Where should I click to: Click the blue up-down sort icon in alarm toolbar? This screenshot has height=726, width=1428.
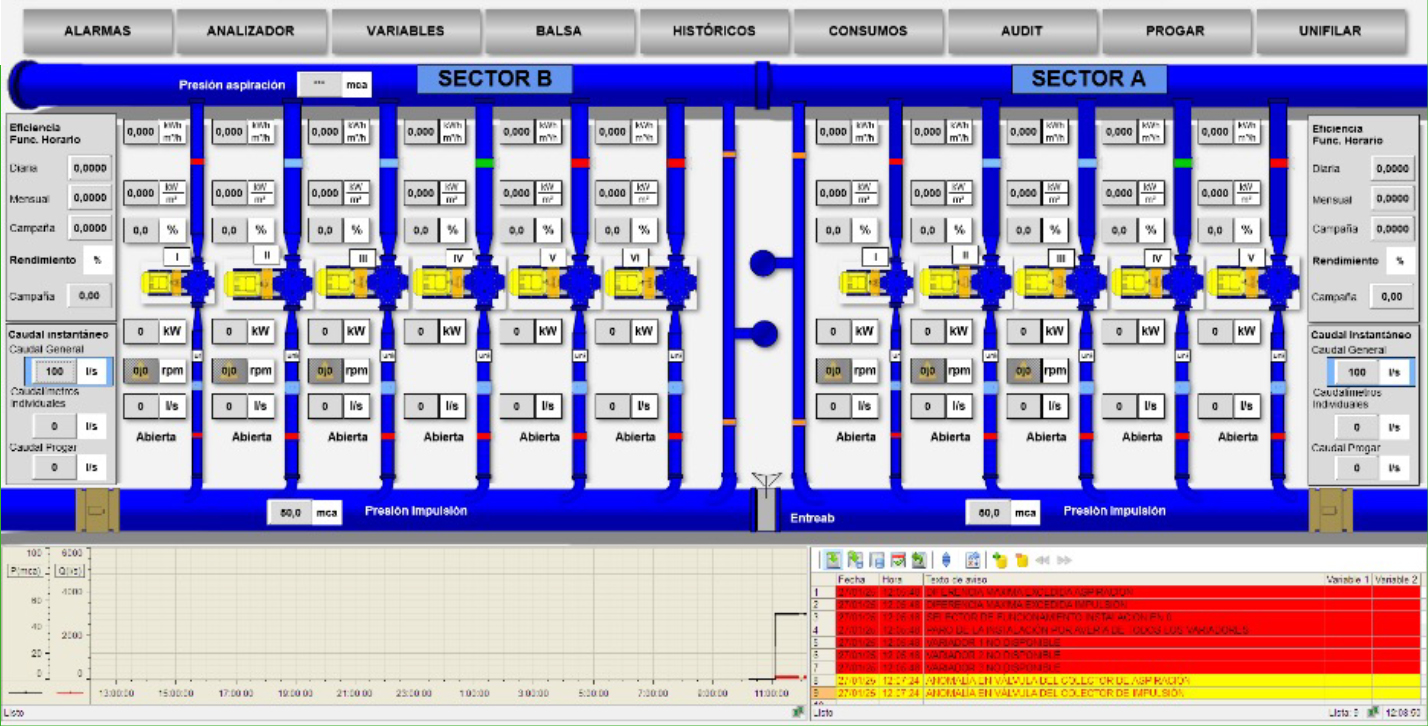pyautogui.click(x=946, y=560)
